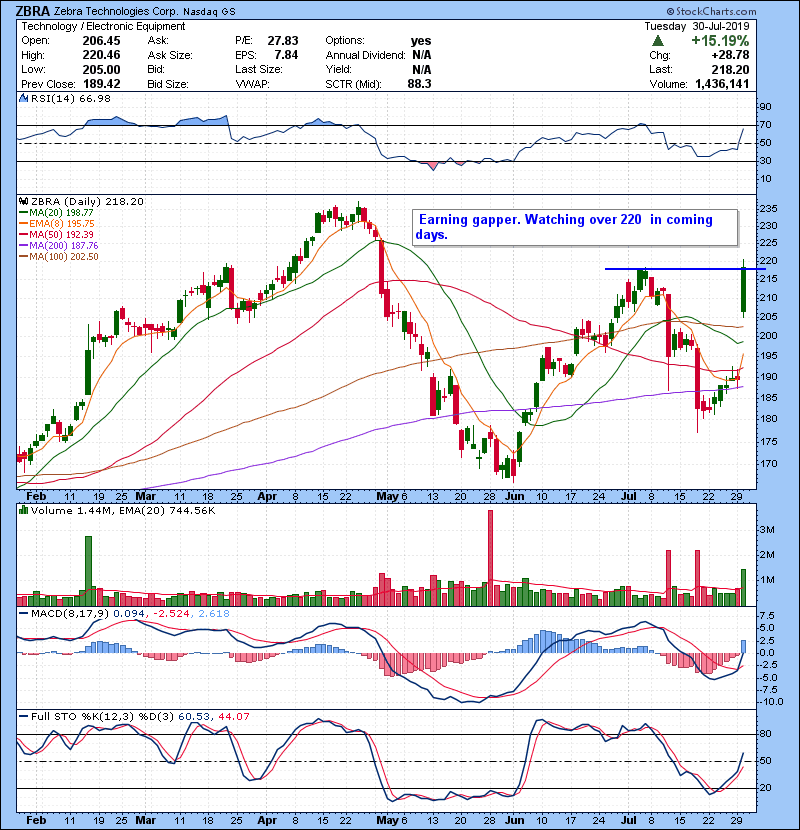
Task: Click the Annual Dividend label
Action: pos(365,55)
